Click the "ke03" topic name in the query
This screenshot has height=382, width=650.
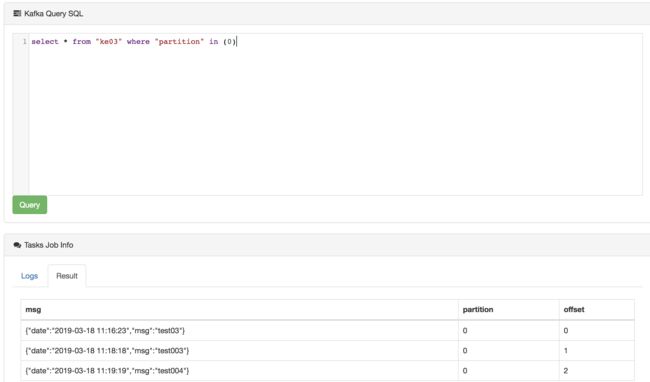[109, 41]
